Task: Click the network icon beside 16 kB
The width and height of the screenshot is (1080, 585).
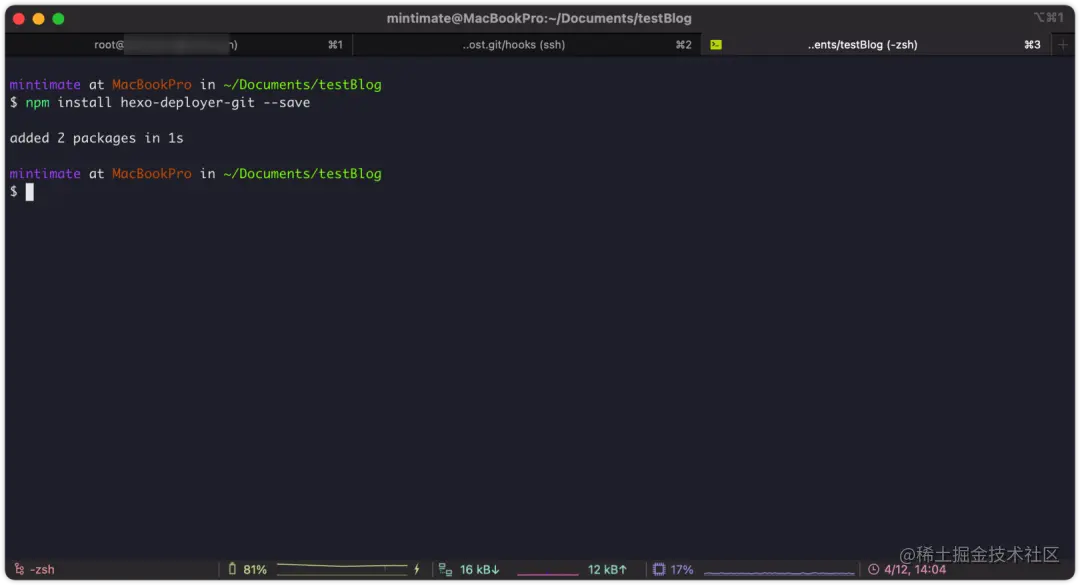Action: (445, 569)
